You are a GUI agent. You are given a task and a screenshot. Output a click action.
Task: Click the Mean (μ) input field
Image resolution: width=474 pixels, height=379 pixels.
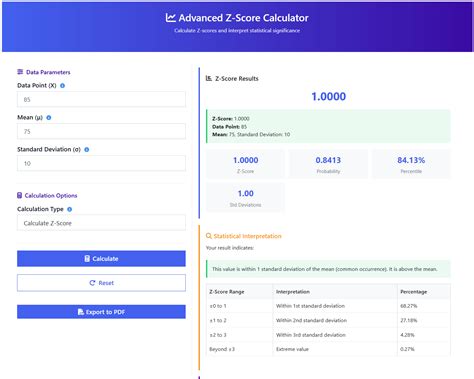101,131
